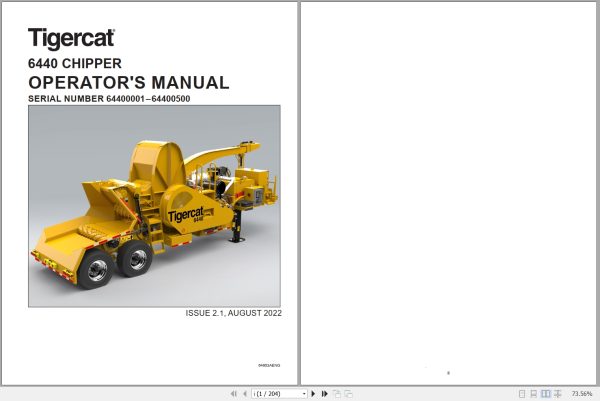Switch to continuous page view
Viewport: 600px width, 401px height.
tap(533, 394)
